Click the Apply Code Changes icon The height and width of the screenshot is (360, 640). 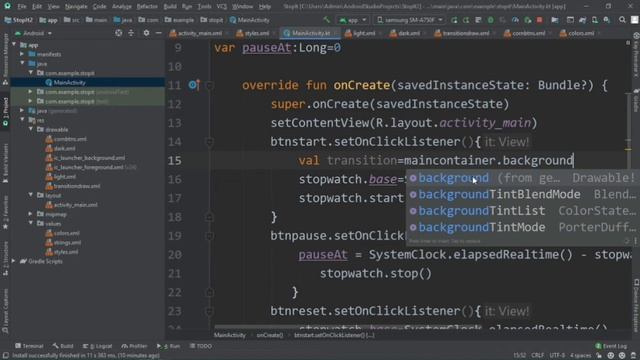coord(466,20)
